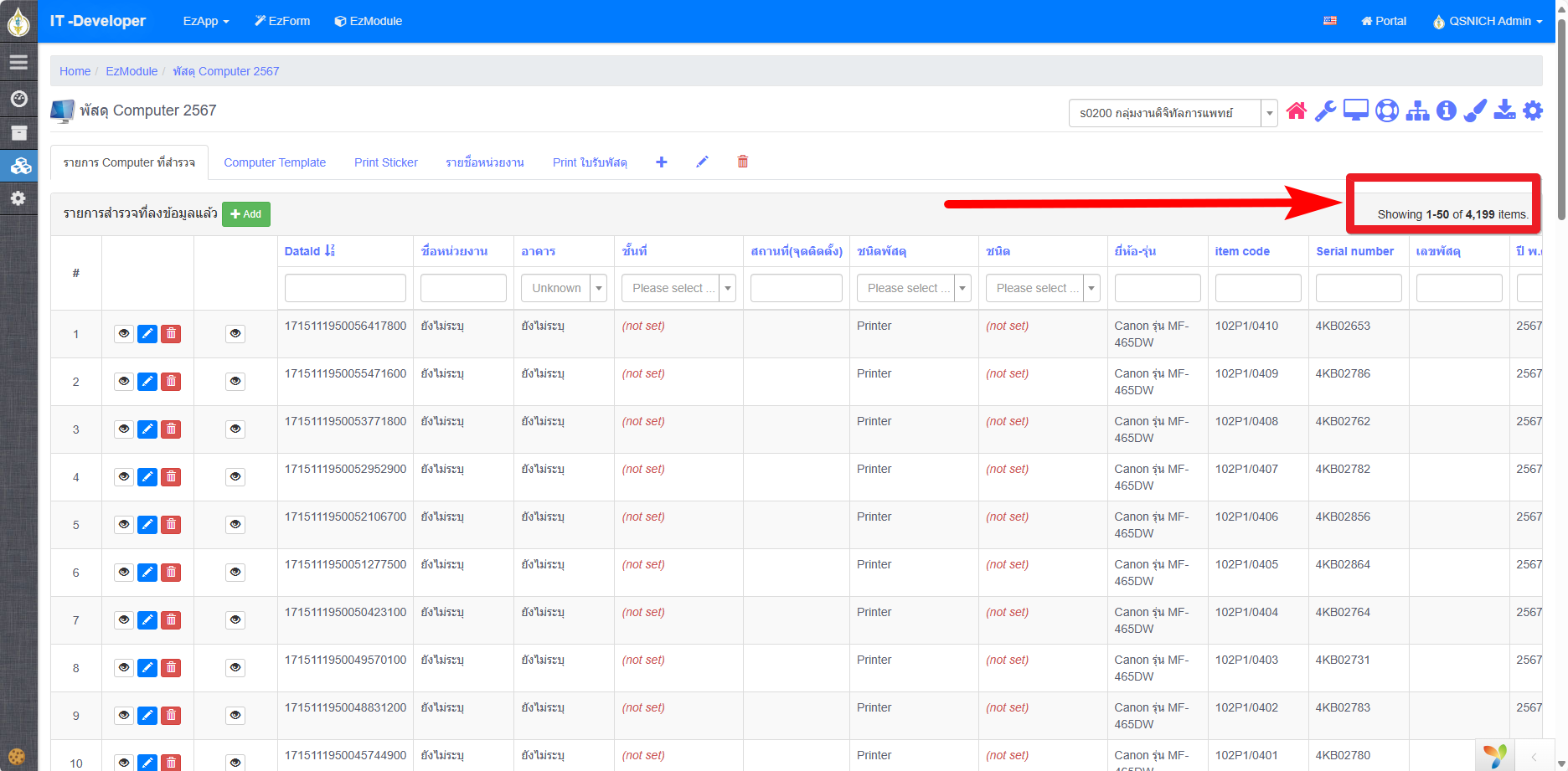1568x771 pixels.
Task: Click second eye icon in row 5
Action: tap(235, 525)
